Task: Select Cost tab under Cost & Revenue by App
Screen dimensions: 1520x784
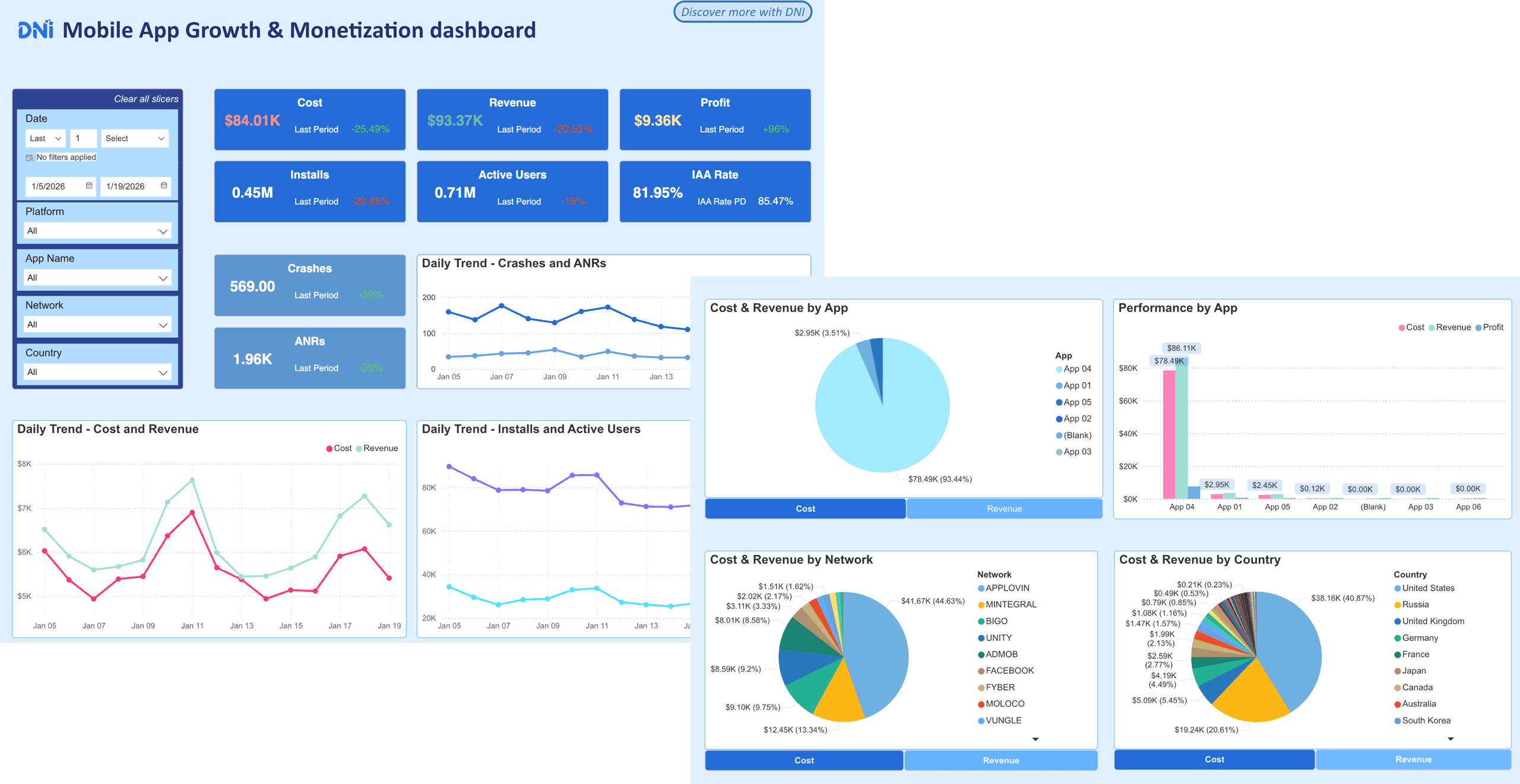Action: pos(805,509)
